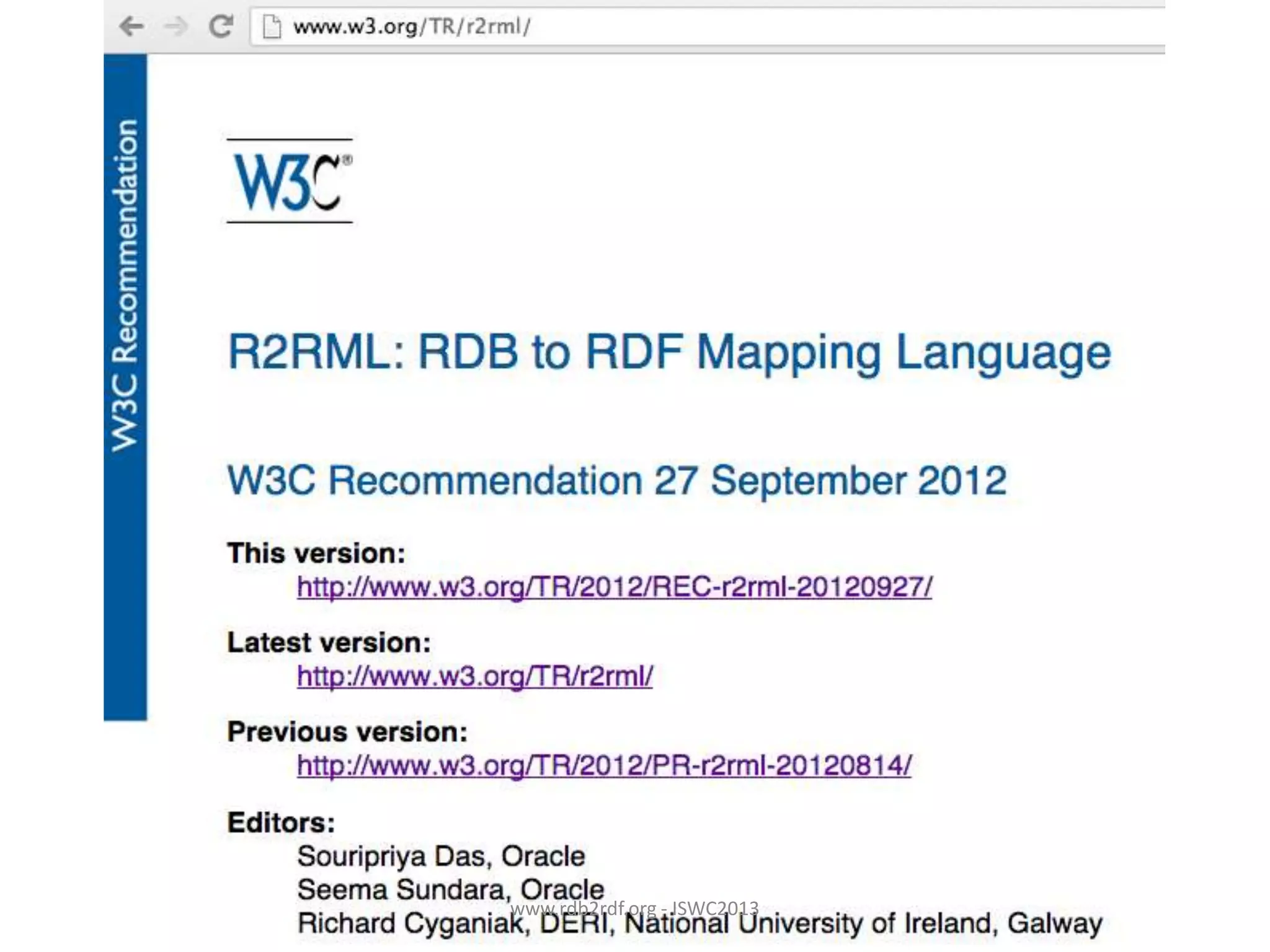
Task: Open the Previous version PR-r2rml-20120814 link
Action: (604, 765)
